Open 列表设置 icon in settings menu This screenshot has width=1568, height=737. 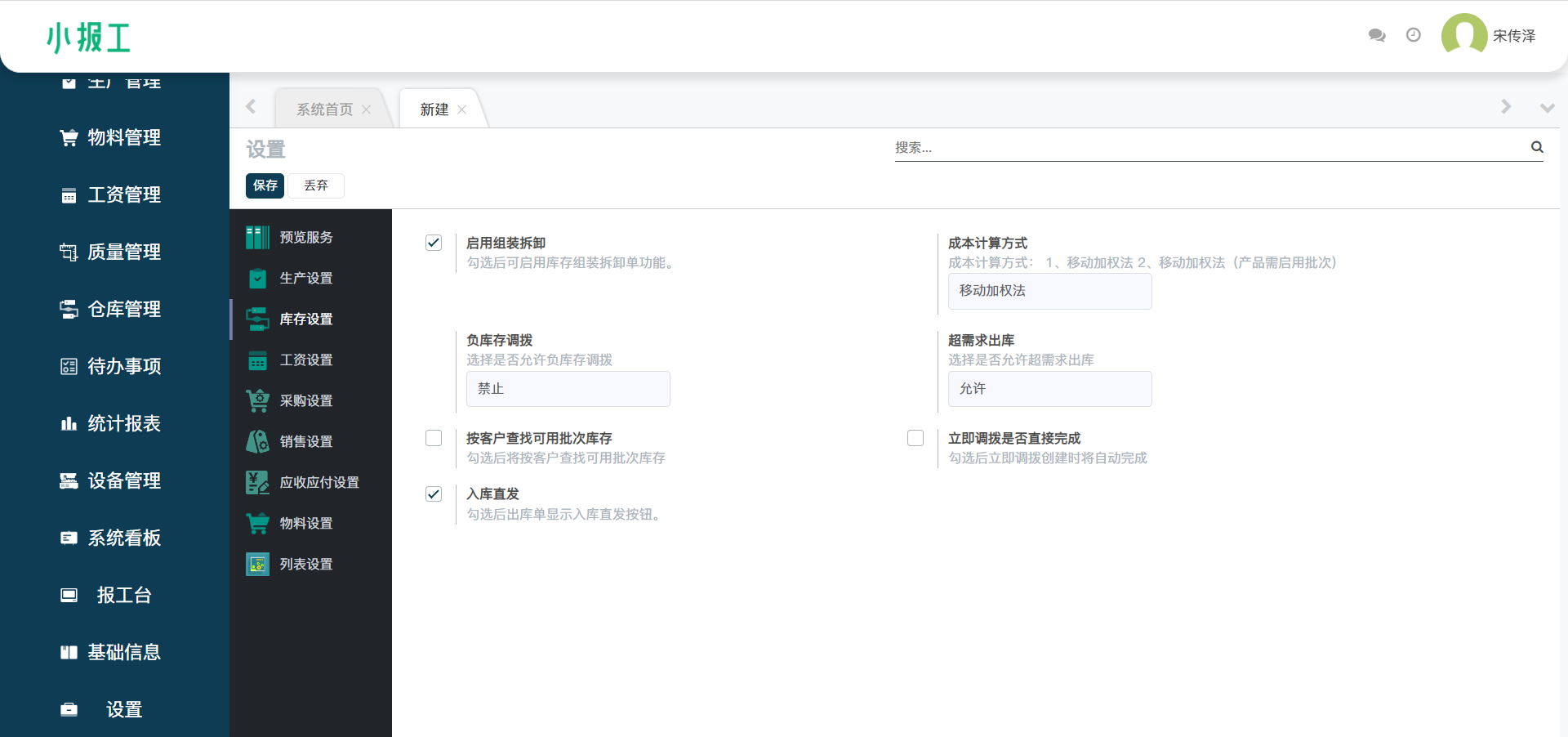point(258,564)
